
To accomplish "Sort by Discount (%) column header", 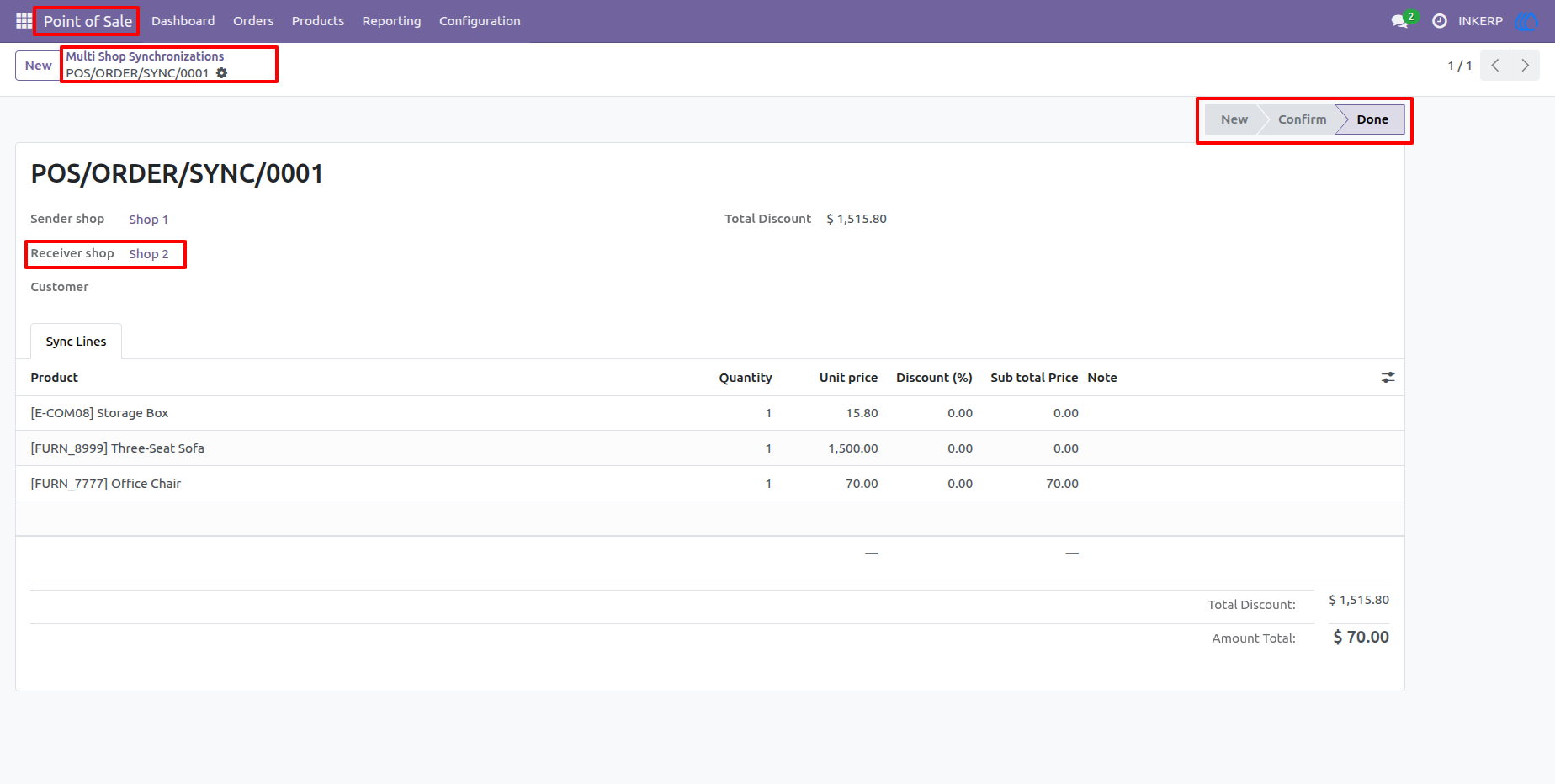I will (x=934, y=378).
